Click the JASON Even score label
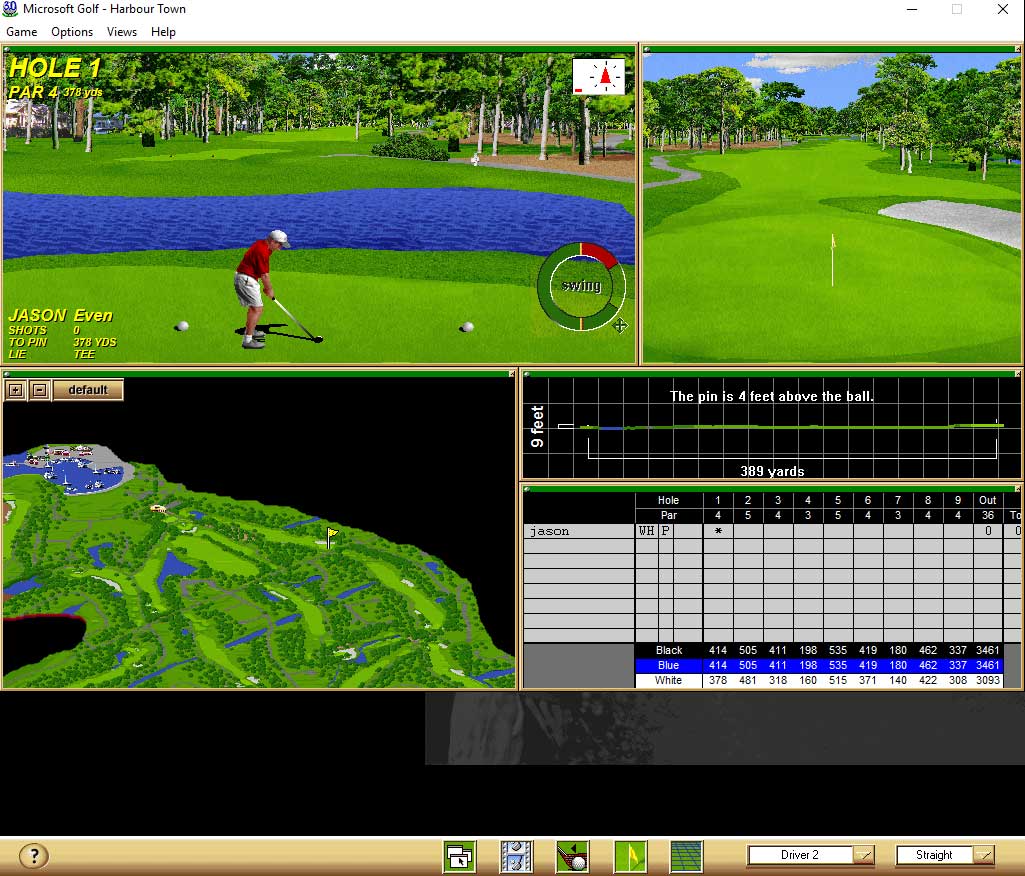The width and height of the screenshot is (1025, 876). click(61, 316)
